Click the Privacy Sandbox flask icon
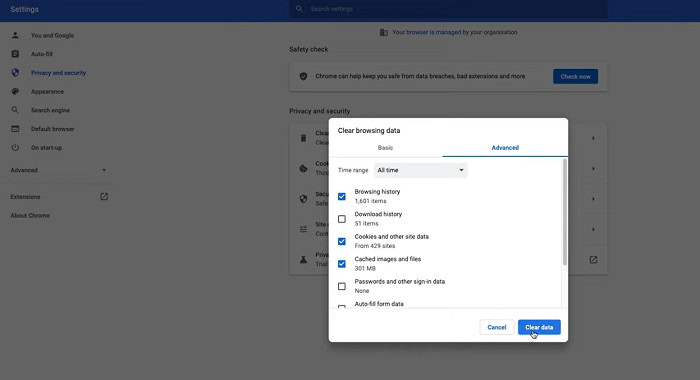Screen dimensions: 700x380 point(304,259)
